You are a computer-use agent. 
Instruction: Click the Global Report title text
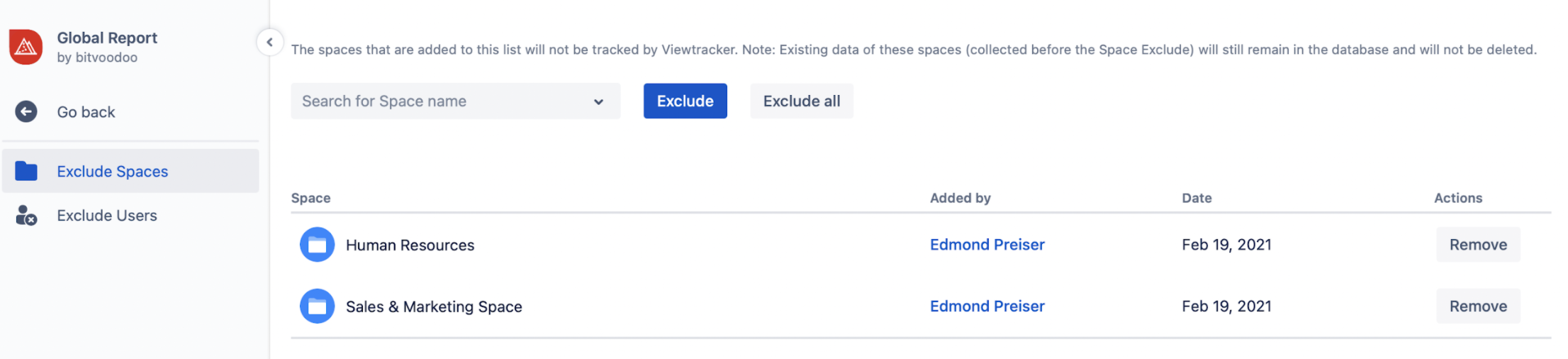[107, 38]
